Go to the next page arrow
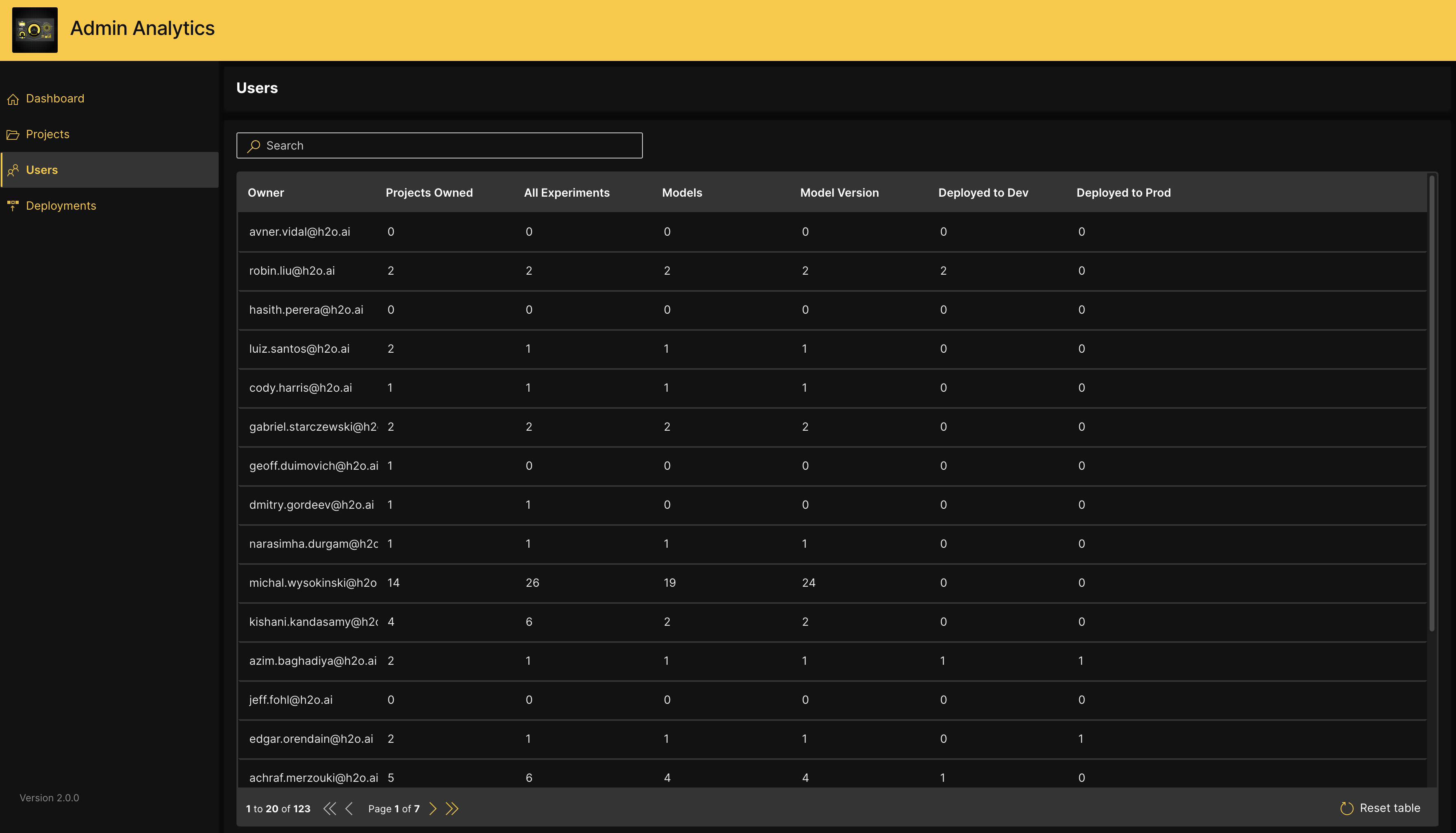The width and height of the screenshot is (1456, 833). point(433,808)
